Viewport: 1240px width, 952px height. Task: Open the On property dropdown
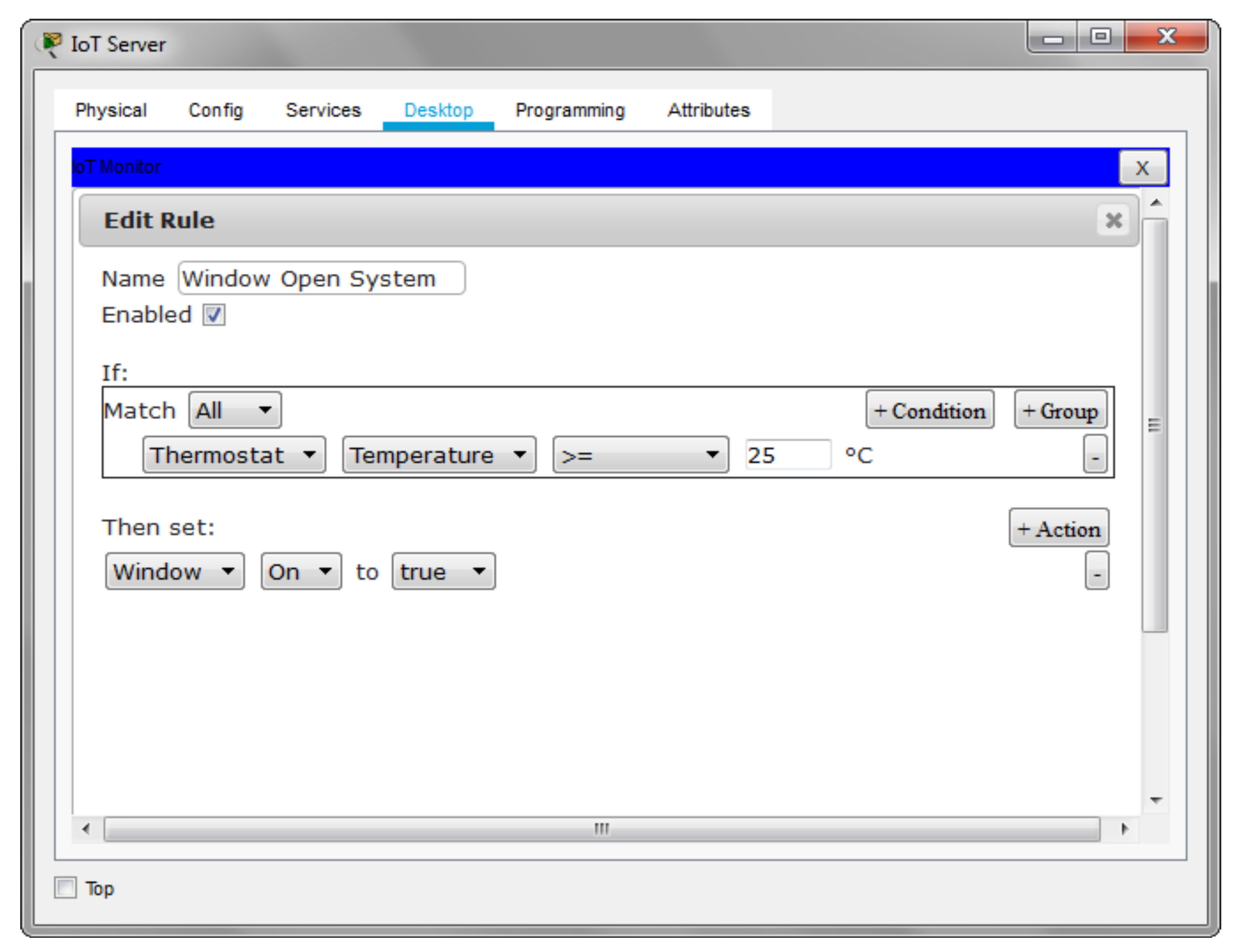coord(300,571)
